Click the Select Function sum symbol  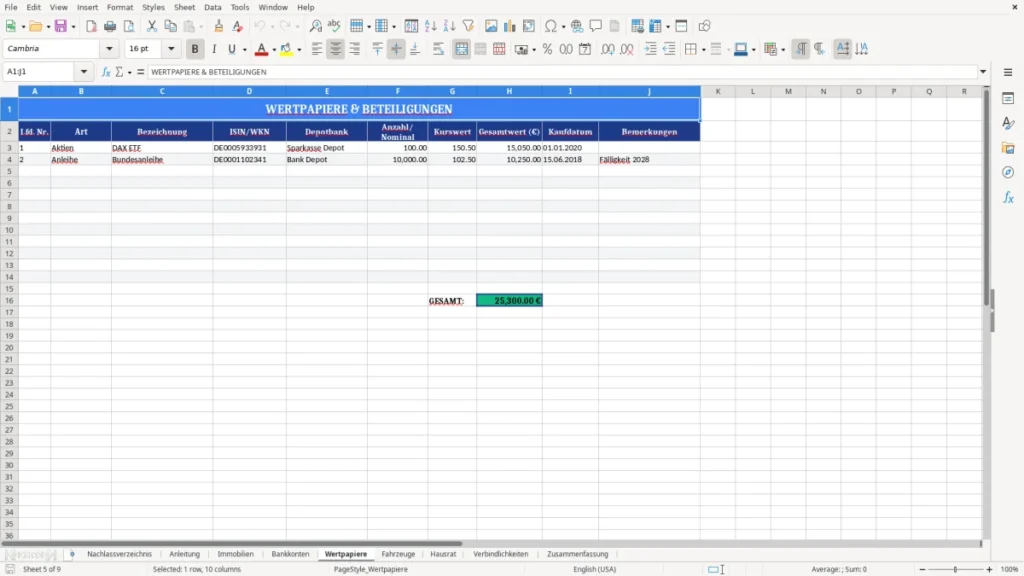click(120, 72)
